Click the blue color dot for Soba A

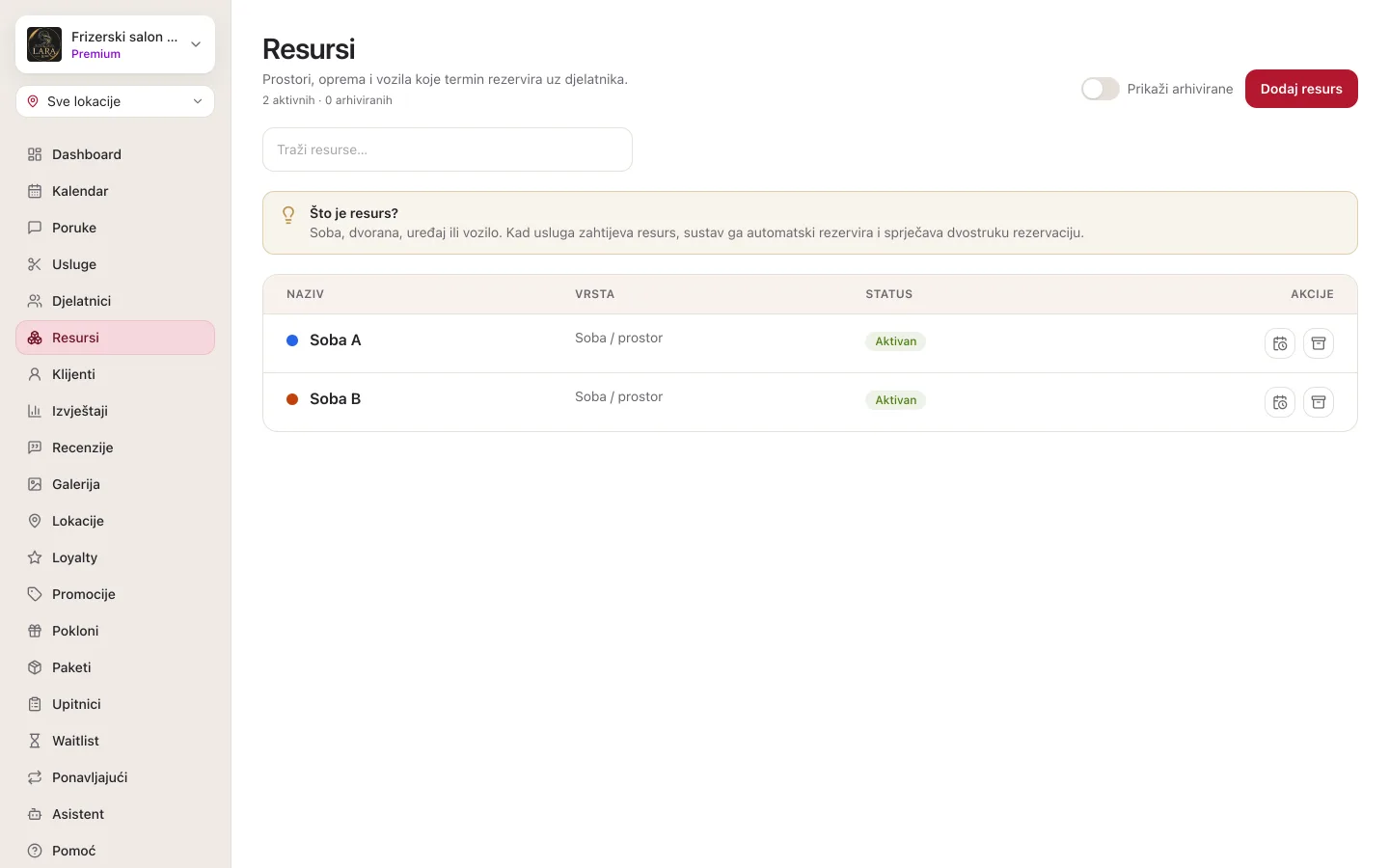click(292, 340)
